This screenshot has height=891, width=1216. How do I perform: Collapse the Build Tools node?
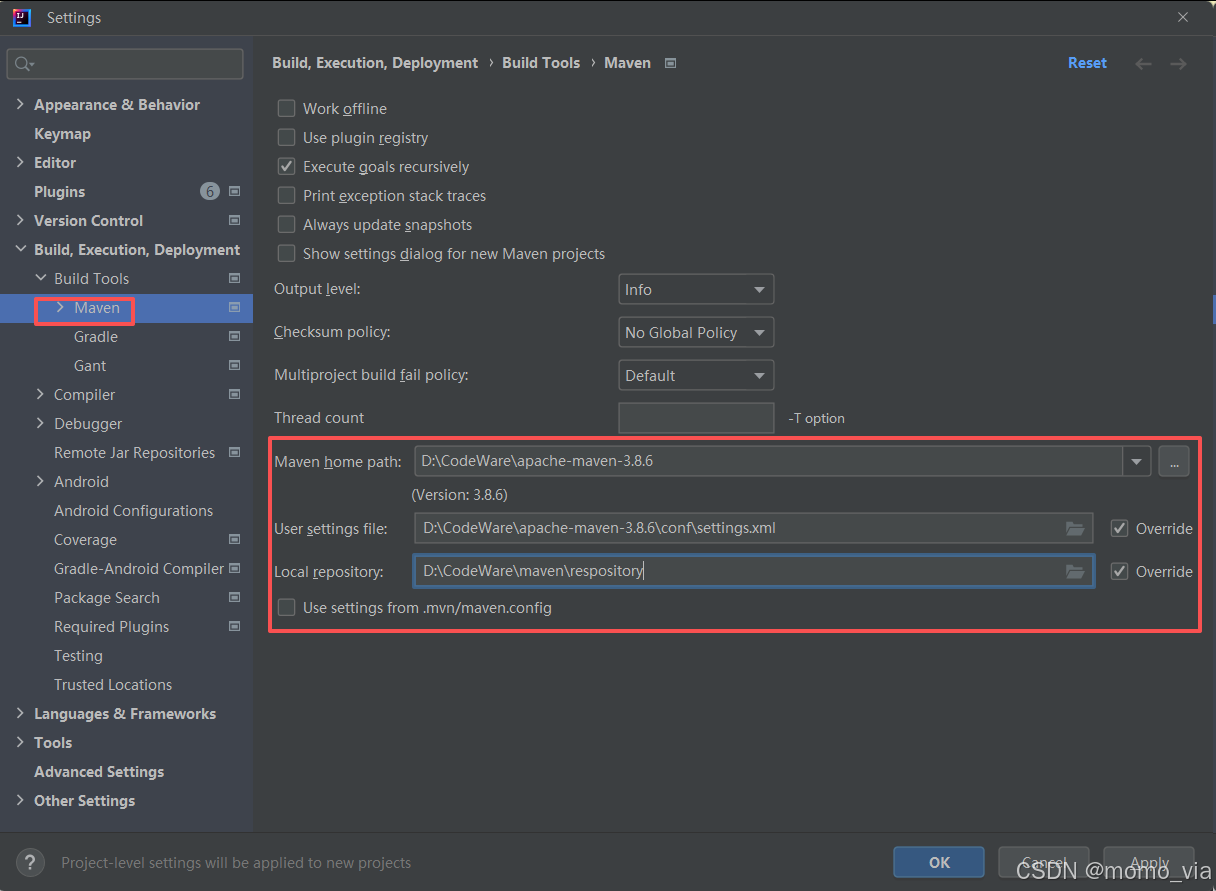click(40, 278)
